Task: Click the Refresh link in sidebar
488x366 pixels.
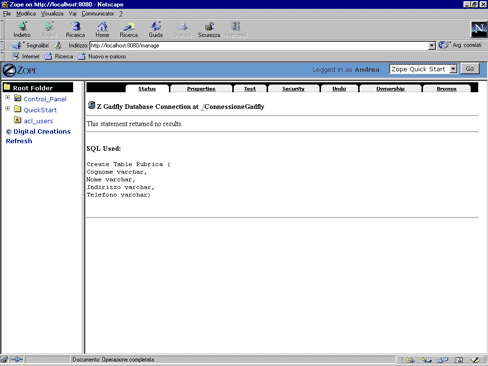Action: coord(19,141)
